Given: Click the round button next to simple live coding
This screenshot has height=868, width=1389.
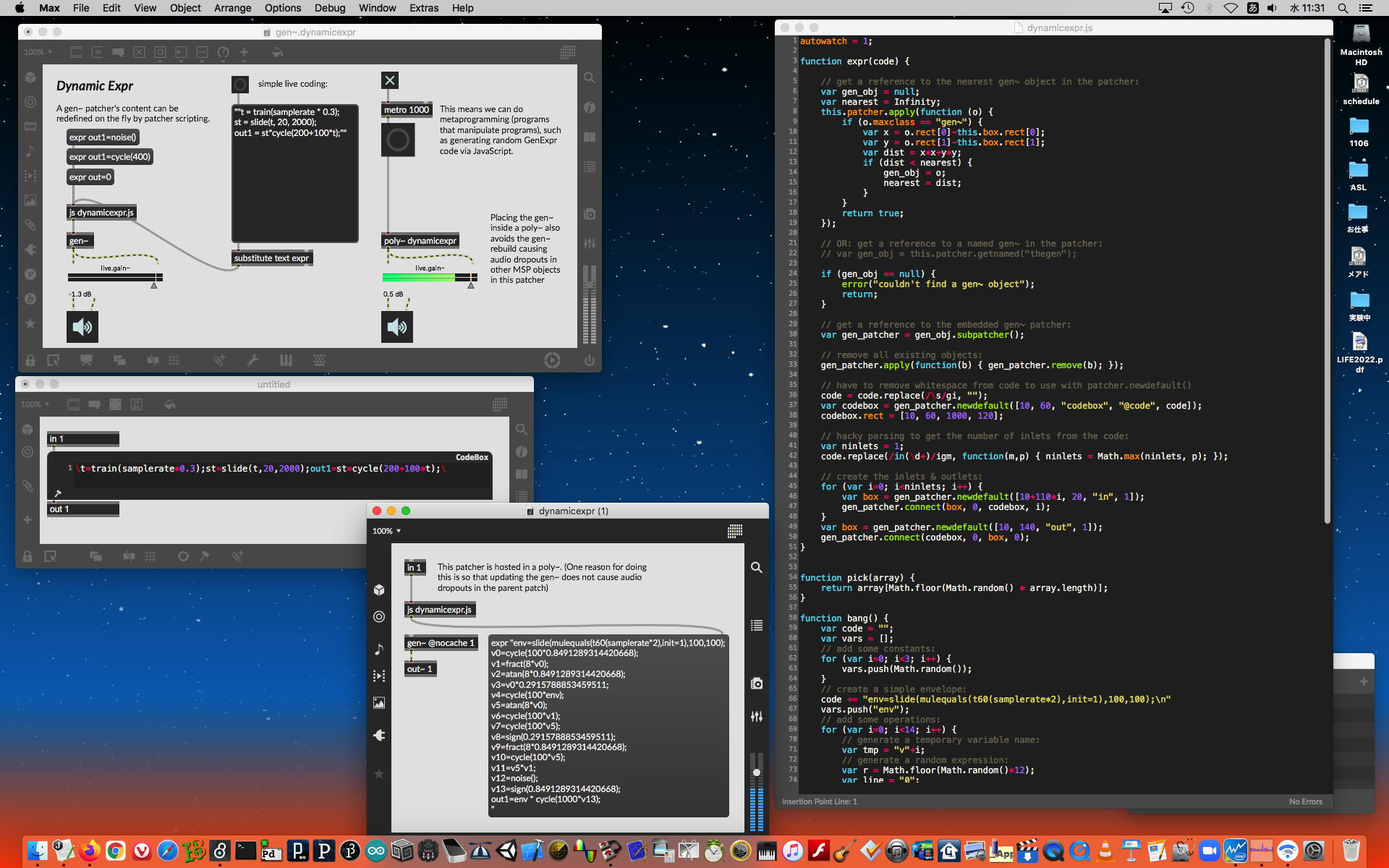Looking at the screenshot, I should click(x=240, y=85).
